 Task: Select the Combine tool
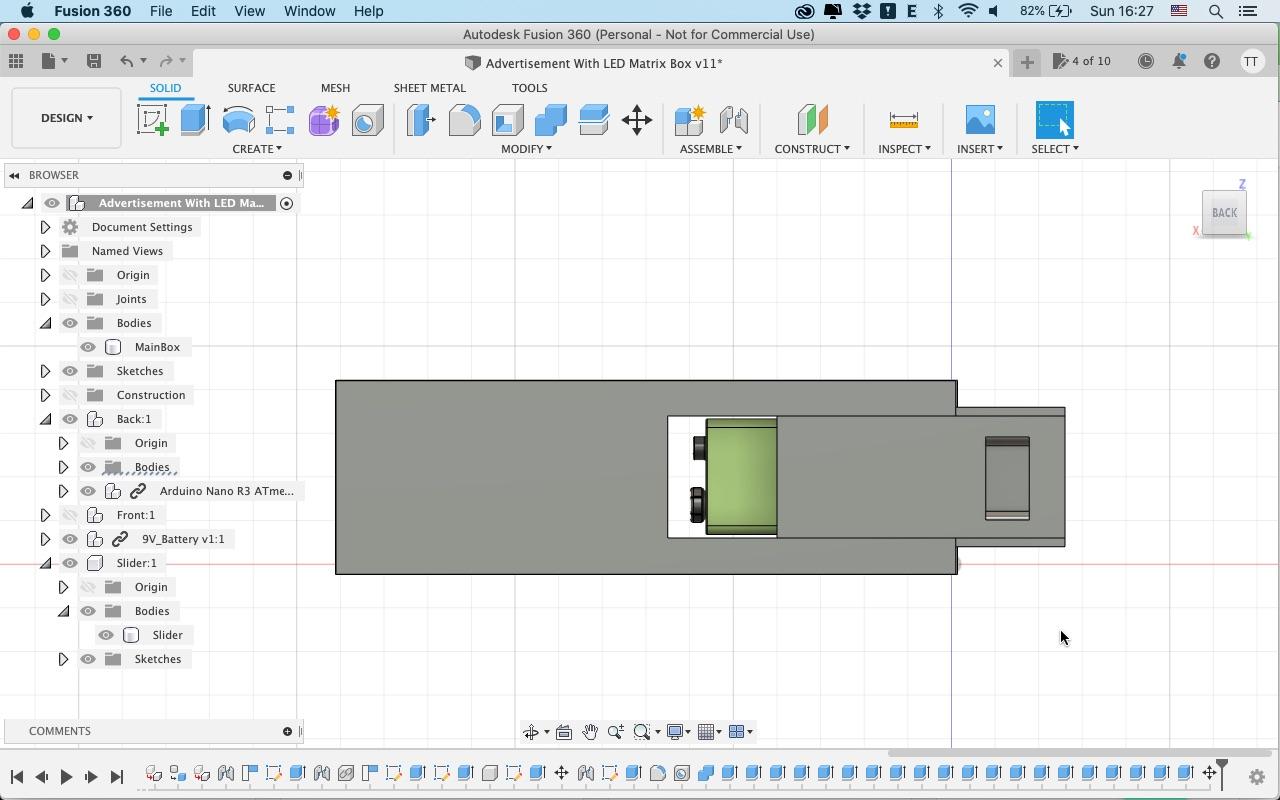[x=550, y=120]
